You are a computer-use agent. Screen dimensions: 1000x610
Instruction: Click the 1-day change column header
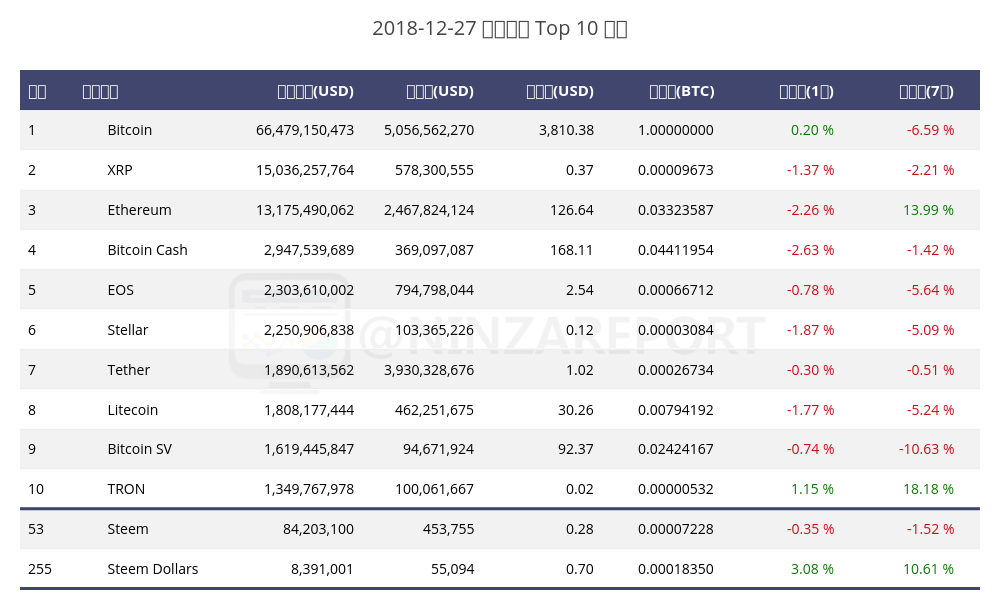click(x=807, y=91)
